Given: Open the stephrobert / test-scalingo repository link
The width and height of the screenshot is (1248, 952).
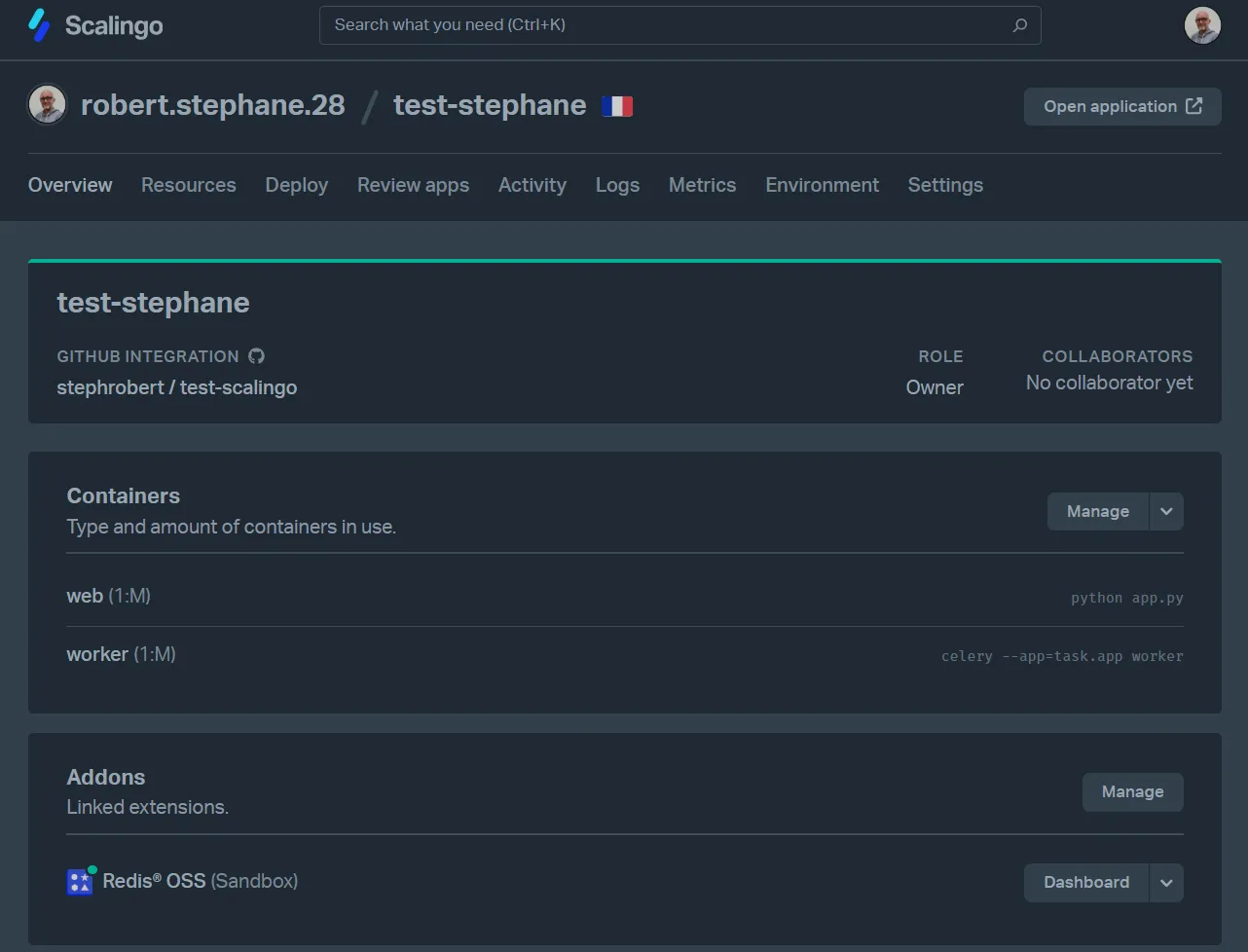Looking at the screenshot, I should 177,387.
